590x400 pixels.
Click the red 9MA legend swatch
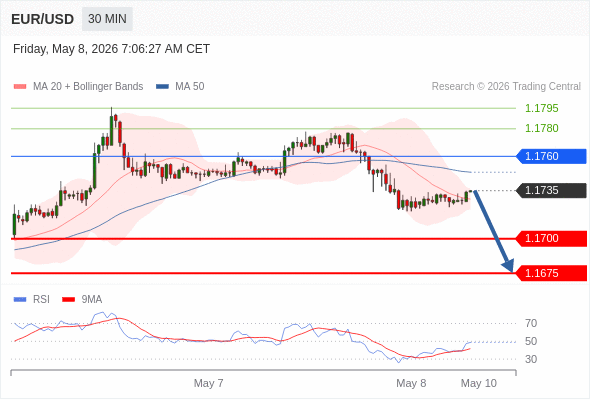[68, 300]
